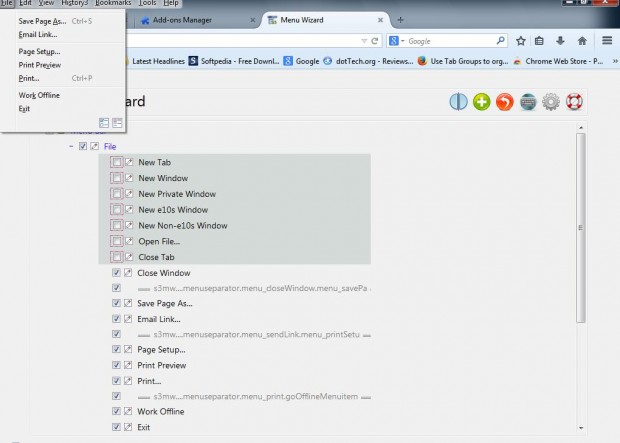Click edit icon next to New Window
620x443 pixels.
(129, 178)
